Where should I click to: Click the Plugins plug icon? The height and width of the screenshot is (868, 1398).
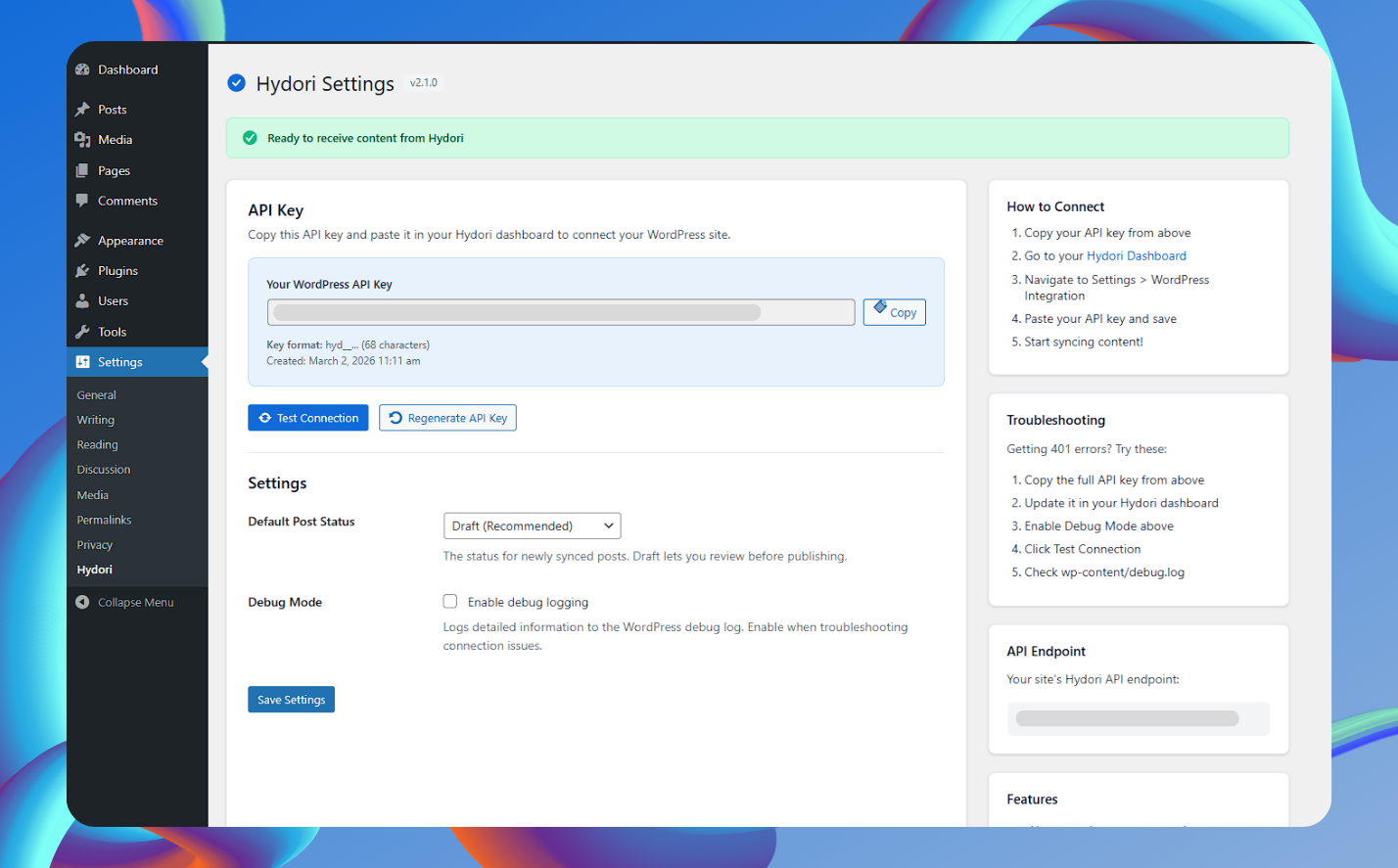coord(82,271)
